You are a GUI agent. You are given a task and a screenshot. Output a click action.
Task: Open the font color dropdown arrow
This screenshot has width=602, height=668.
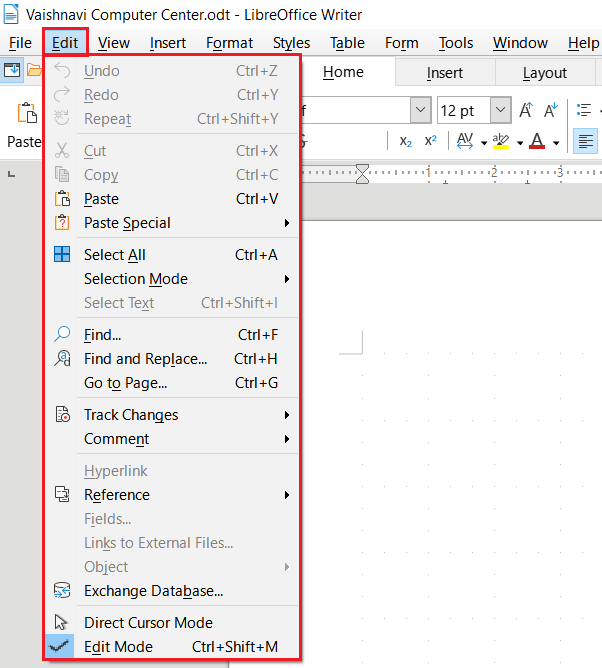(556, 143)
